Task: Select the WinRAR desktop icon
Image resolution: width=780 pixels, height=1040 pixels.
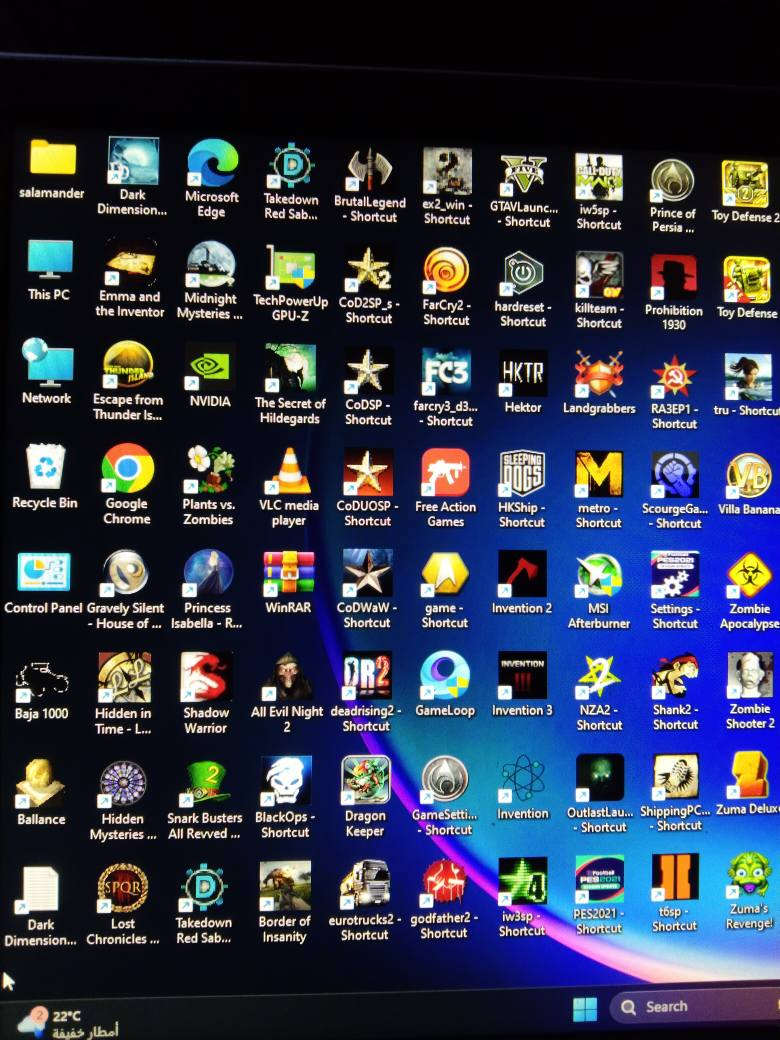Action: click(289, 573)
